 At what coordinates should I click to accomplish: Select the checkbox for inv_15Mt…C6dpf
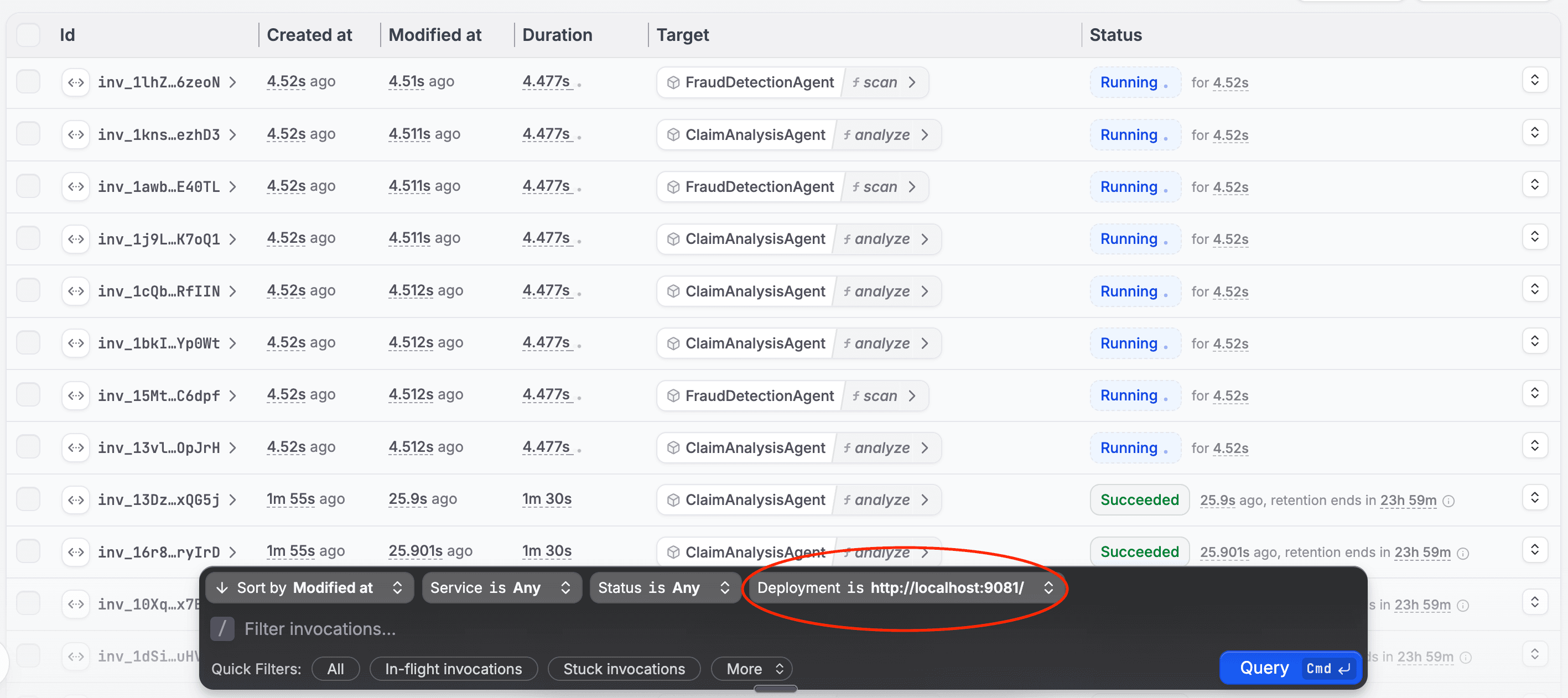[x=28, y=395]
